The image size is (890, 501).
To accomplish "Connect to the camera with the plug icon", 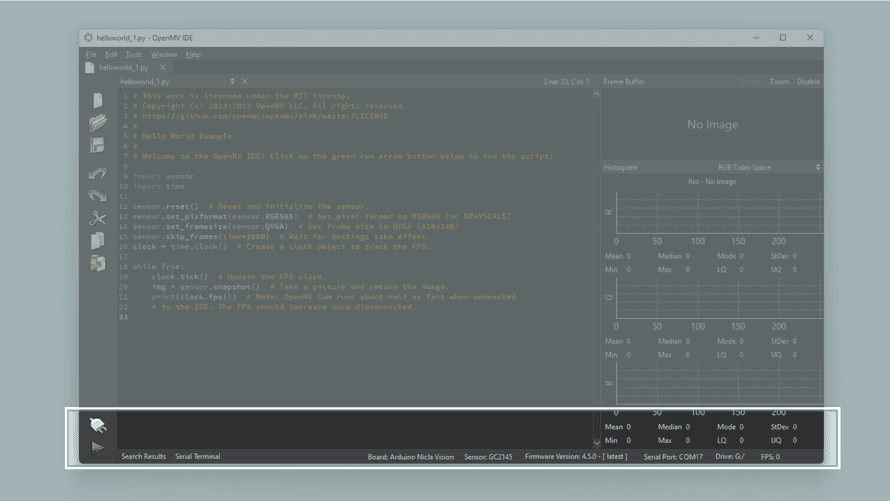I will click(x=97, y=425).
